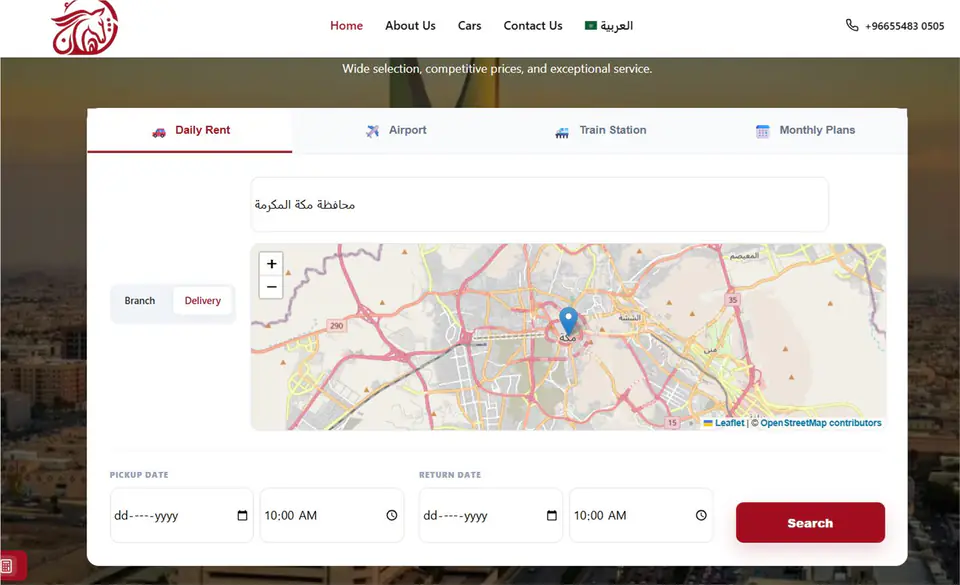This screenshot has height=585, width=960.
Task: Open the Contact Us page
Action: click(x=533, y=26)
